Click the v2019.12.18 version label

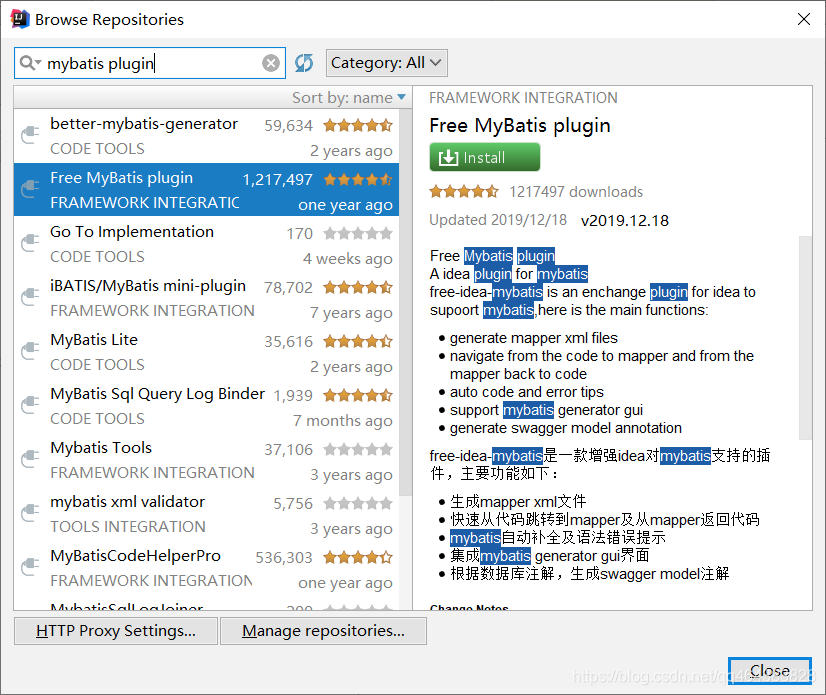pos(625,221)
